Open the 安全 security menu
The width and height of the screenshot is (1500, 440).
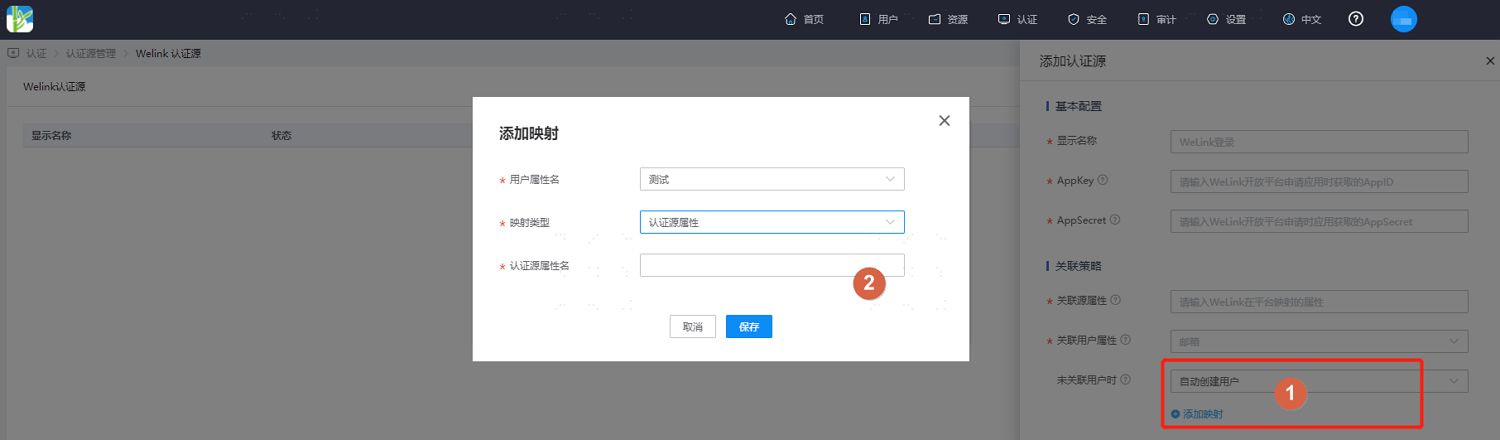coord(1087,19)
